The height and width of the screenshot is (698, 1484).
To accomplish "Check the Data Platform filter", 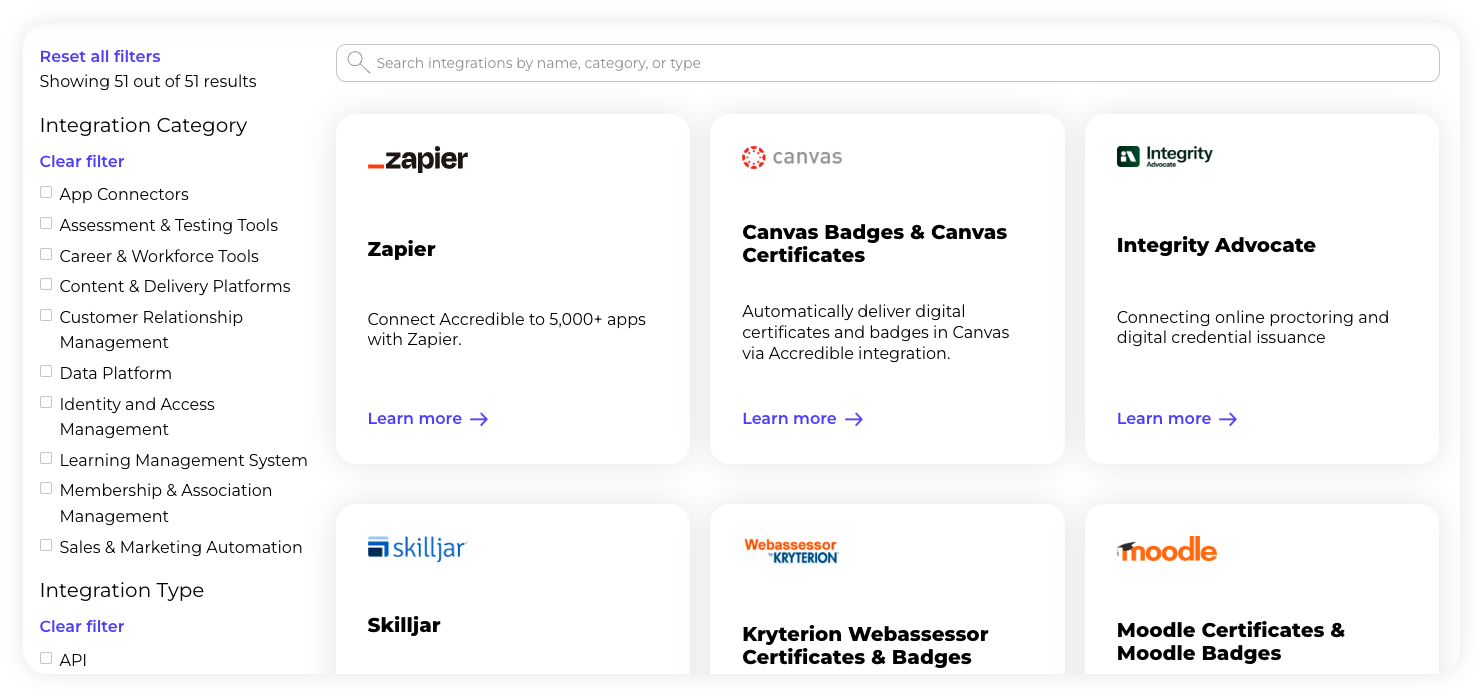I will [46, 371].
